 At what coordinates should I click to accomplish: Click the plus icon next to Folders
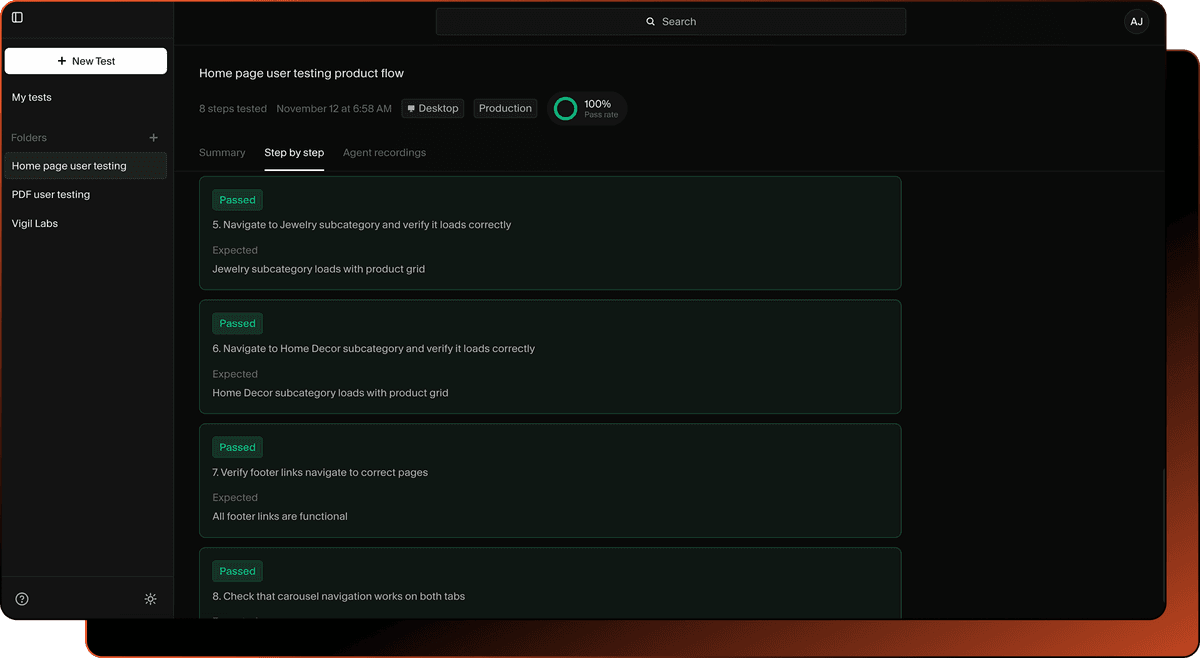click(x=153, y=138)
